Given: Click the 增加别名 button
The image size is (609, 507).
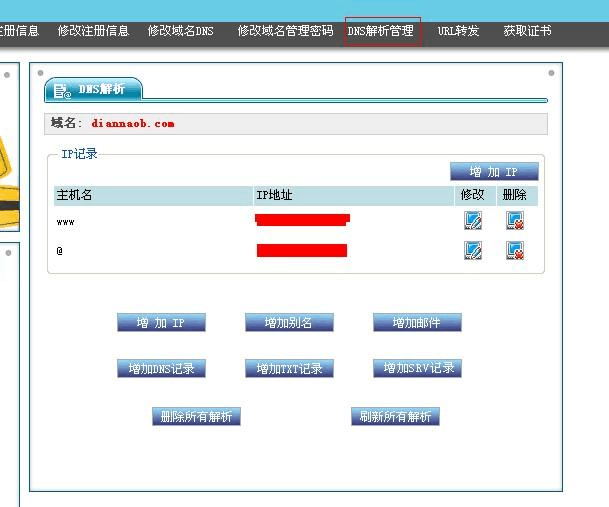Looking at the screenshot, I should click(x=289, y=323).
